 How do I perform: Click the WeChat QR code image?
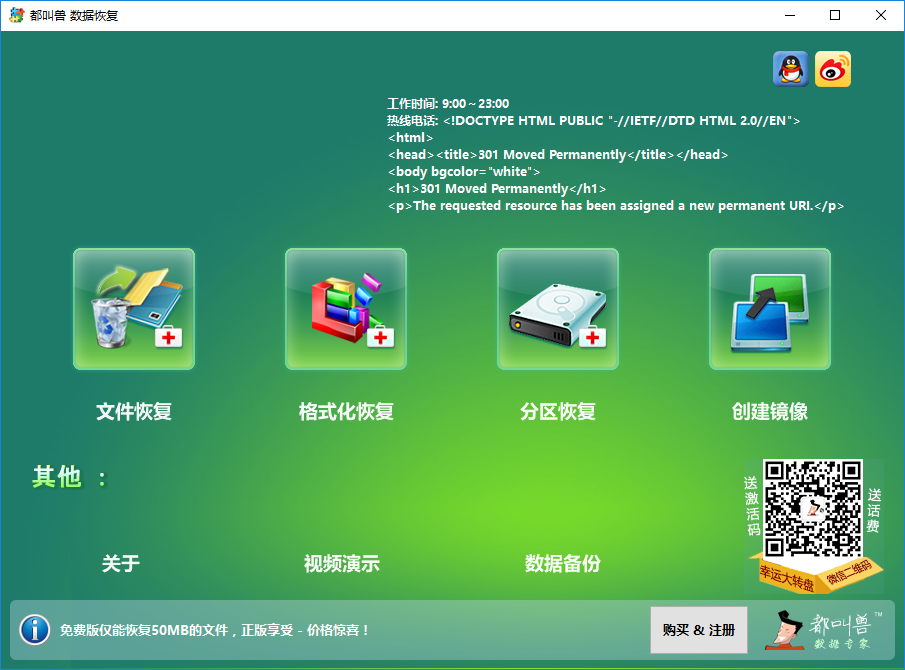(813, 508)
